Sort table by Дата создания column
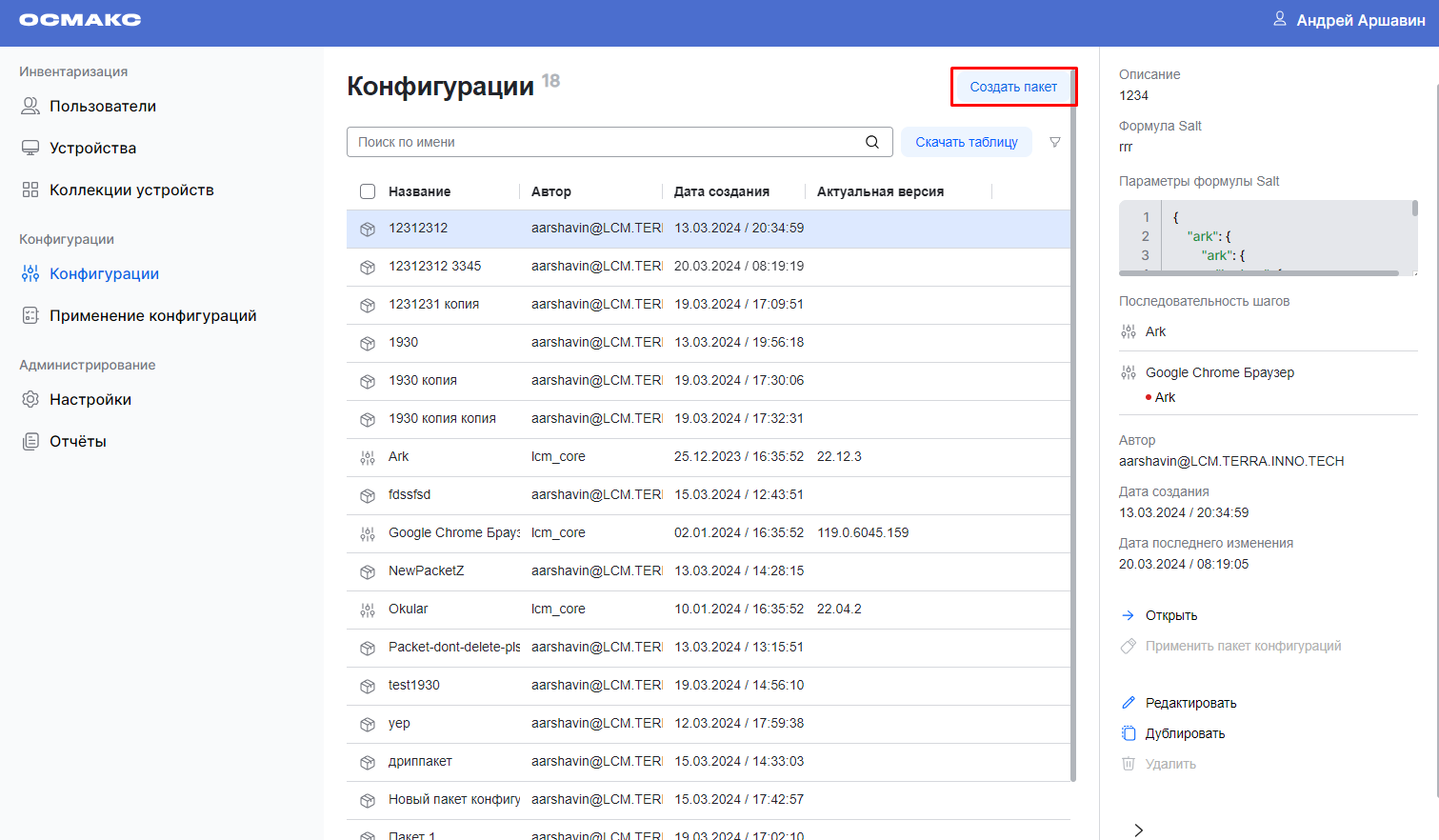 (721, 191)
